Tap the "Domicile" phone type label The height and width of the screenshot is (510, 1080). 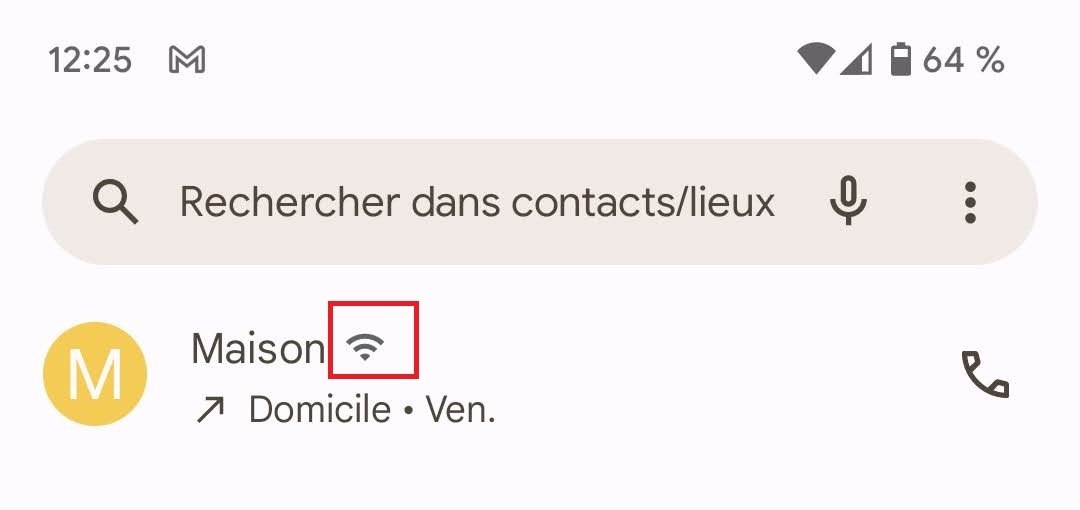(319, 410)
